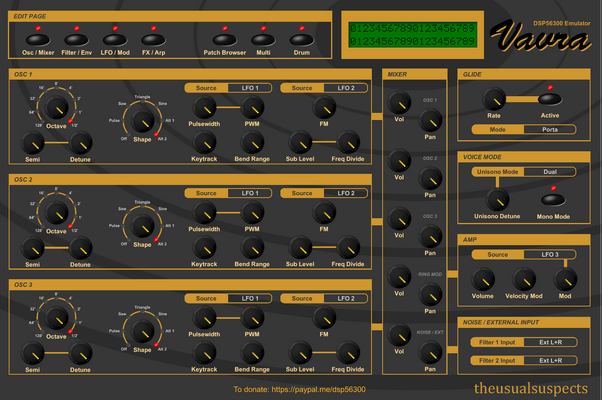Toggle the Mono Mode button

click(x=553, y=200)
